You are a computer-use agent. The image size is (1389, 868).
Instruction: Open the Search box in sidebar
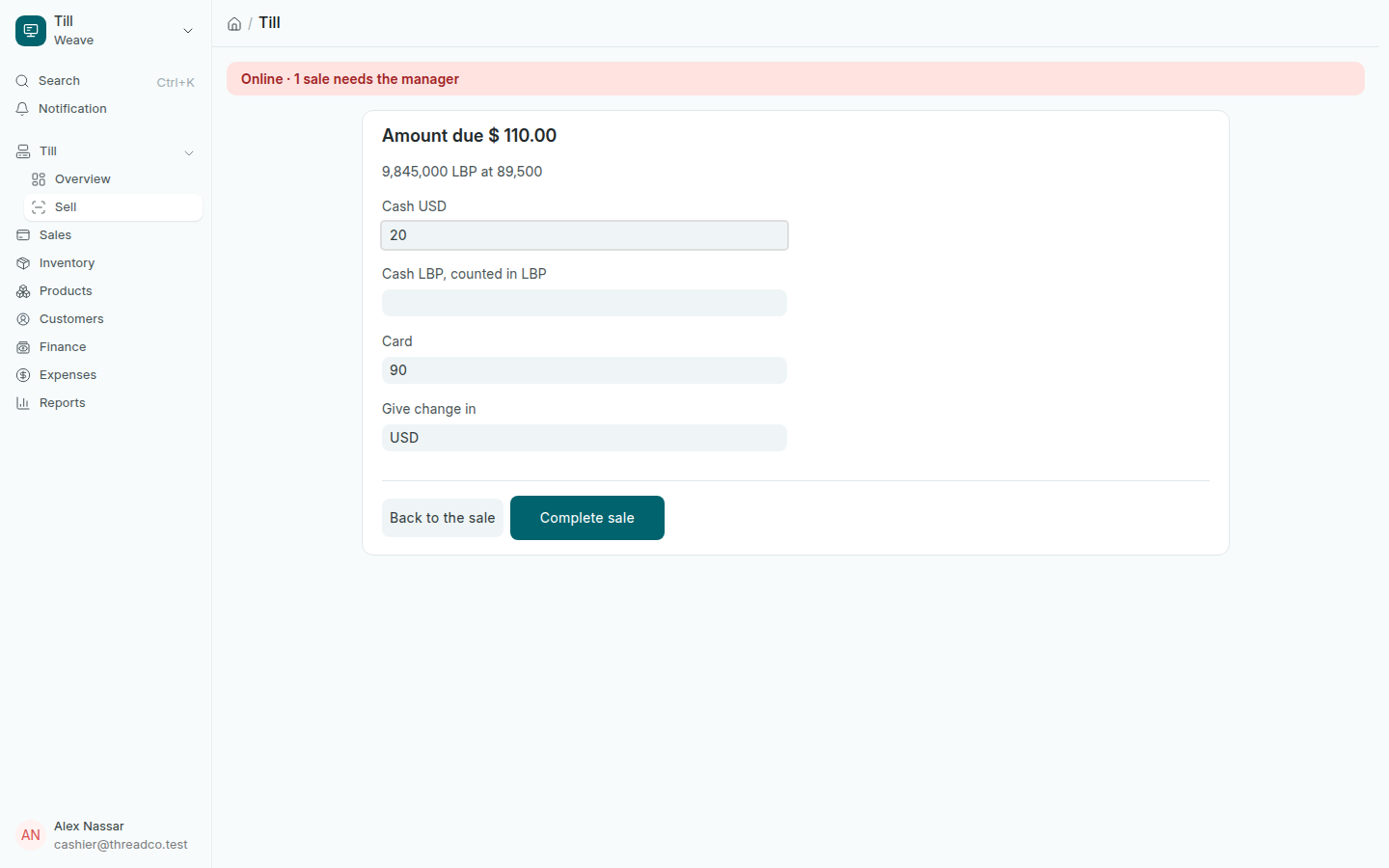tap(105, 81)
